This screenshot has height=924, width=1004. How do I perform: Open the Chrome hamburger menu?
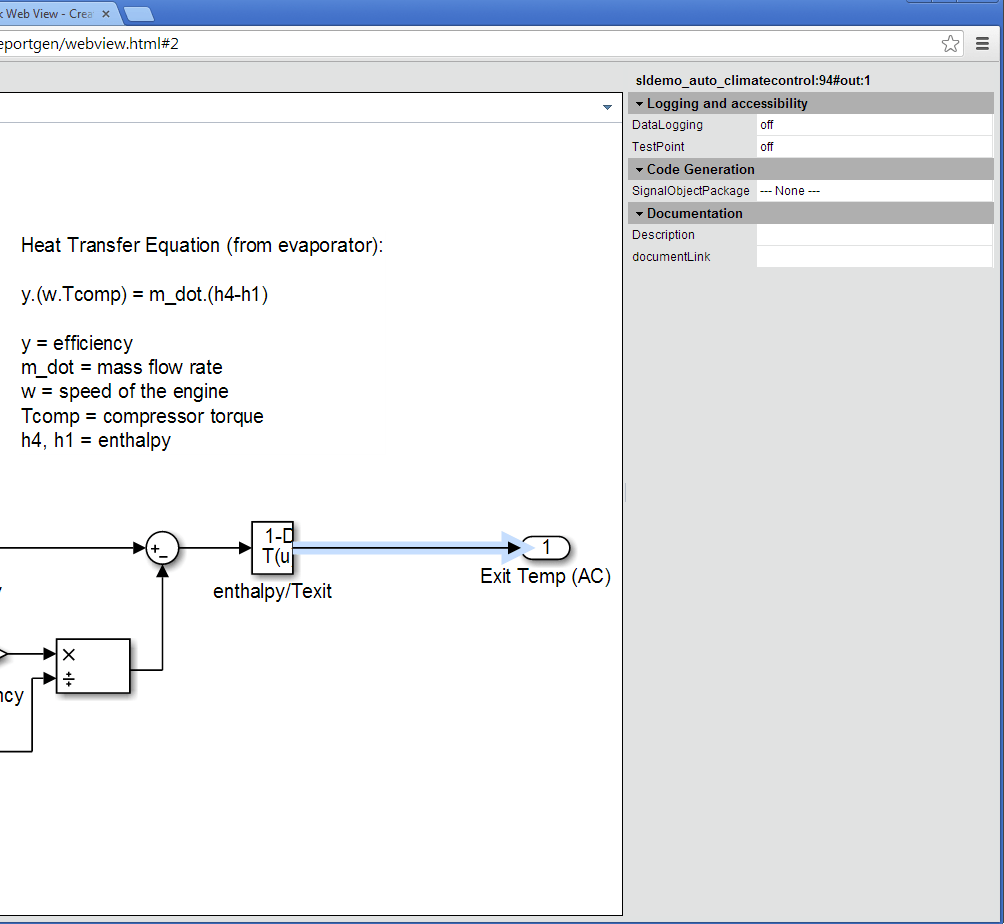click(x=982, y=44)
